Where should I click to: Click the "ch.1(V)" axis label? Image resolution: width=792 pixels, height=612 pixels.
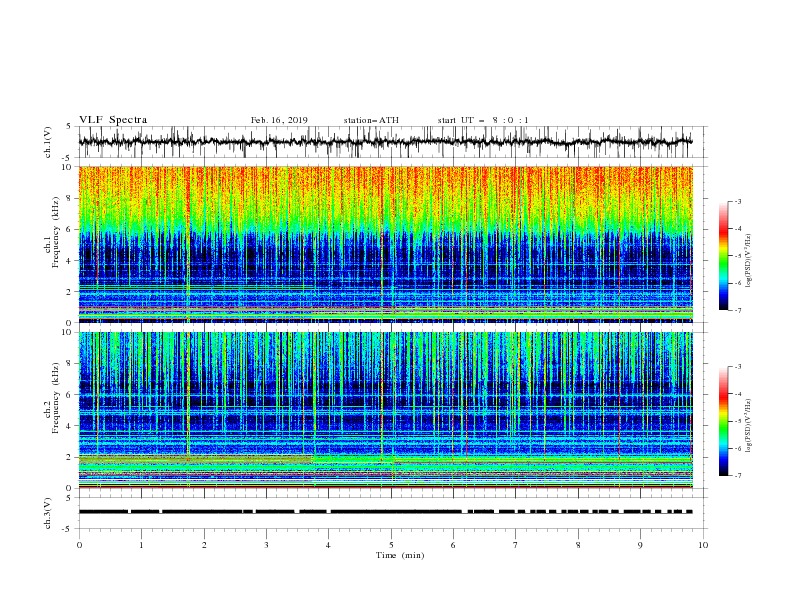pyautogui.click(x=48, y=142)
